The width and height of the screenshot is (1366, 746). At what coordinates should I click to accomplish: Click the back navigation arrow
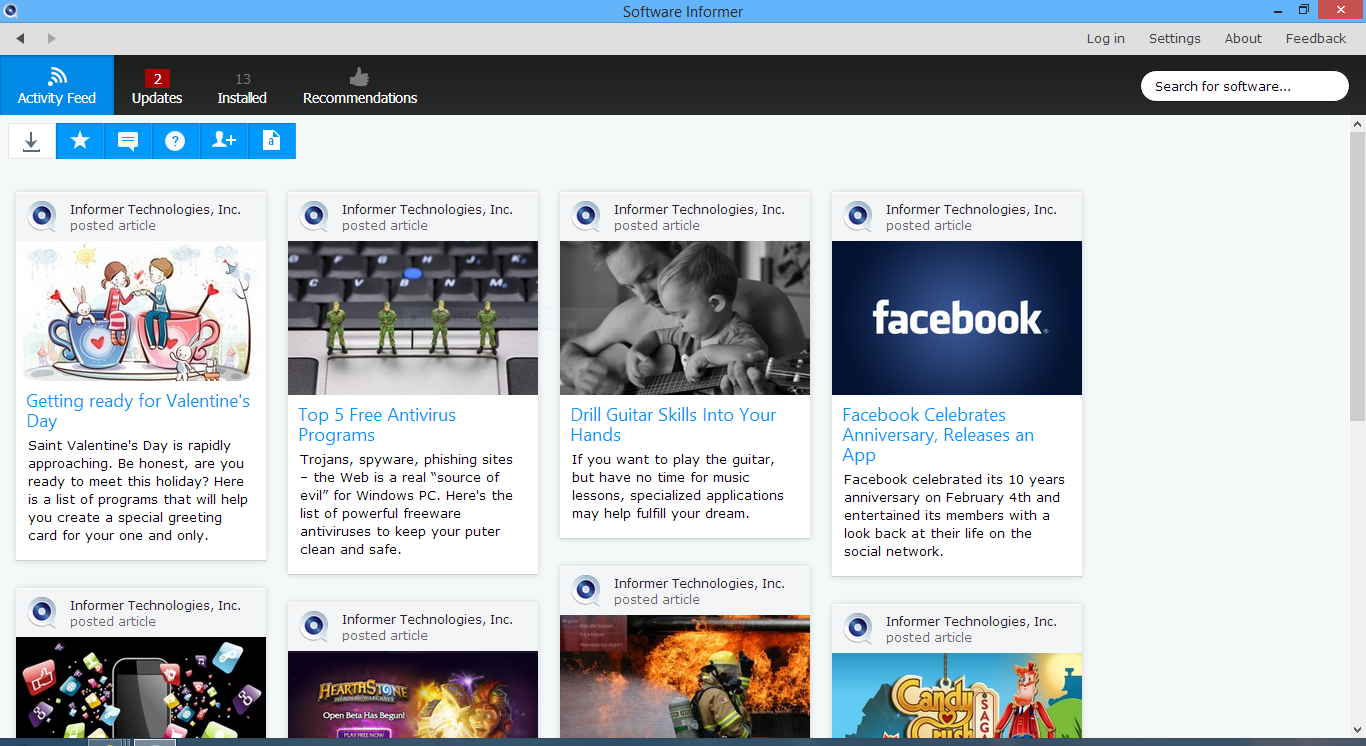pyautogui.click(x=20, y=38)
